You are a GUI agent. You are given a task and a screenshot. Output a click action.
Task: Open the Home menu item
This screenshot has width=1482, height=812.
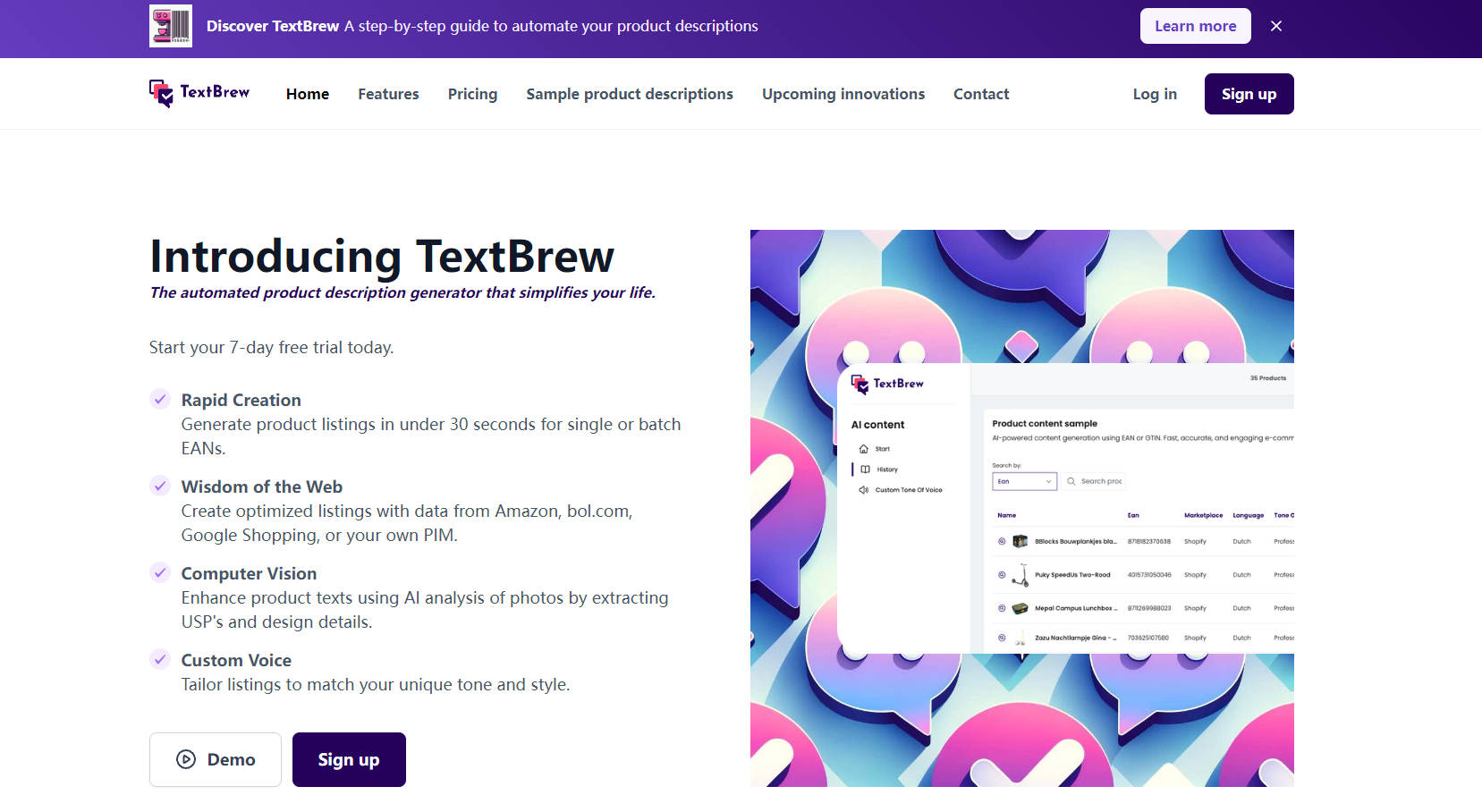pyautogui.click(x=308, y=94)
